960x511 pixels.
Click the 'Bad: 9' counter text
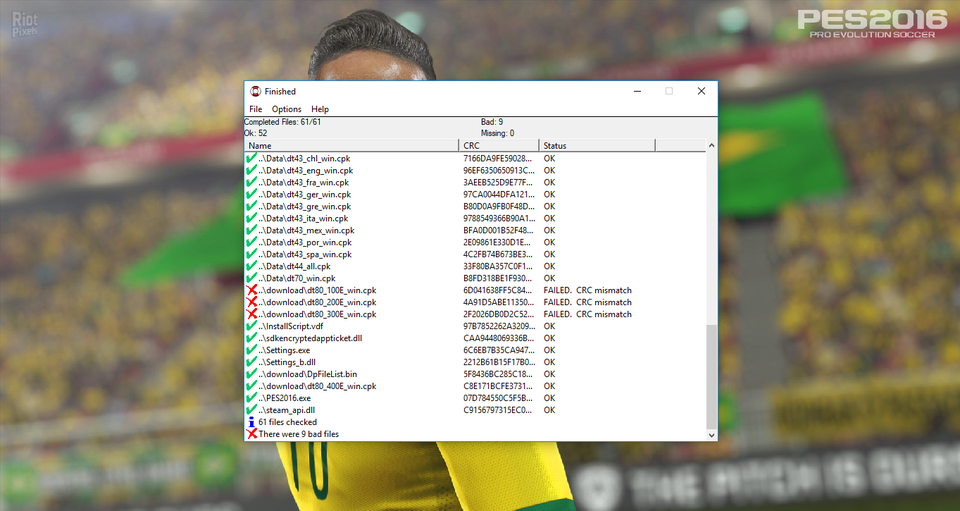point(492,122)
